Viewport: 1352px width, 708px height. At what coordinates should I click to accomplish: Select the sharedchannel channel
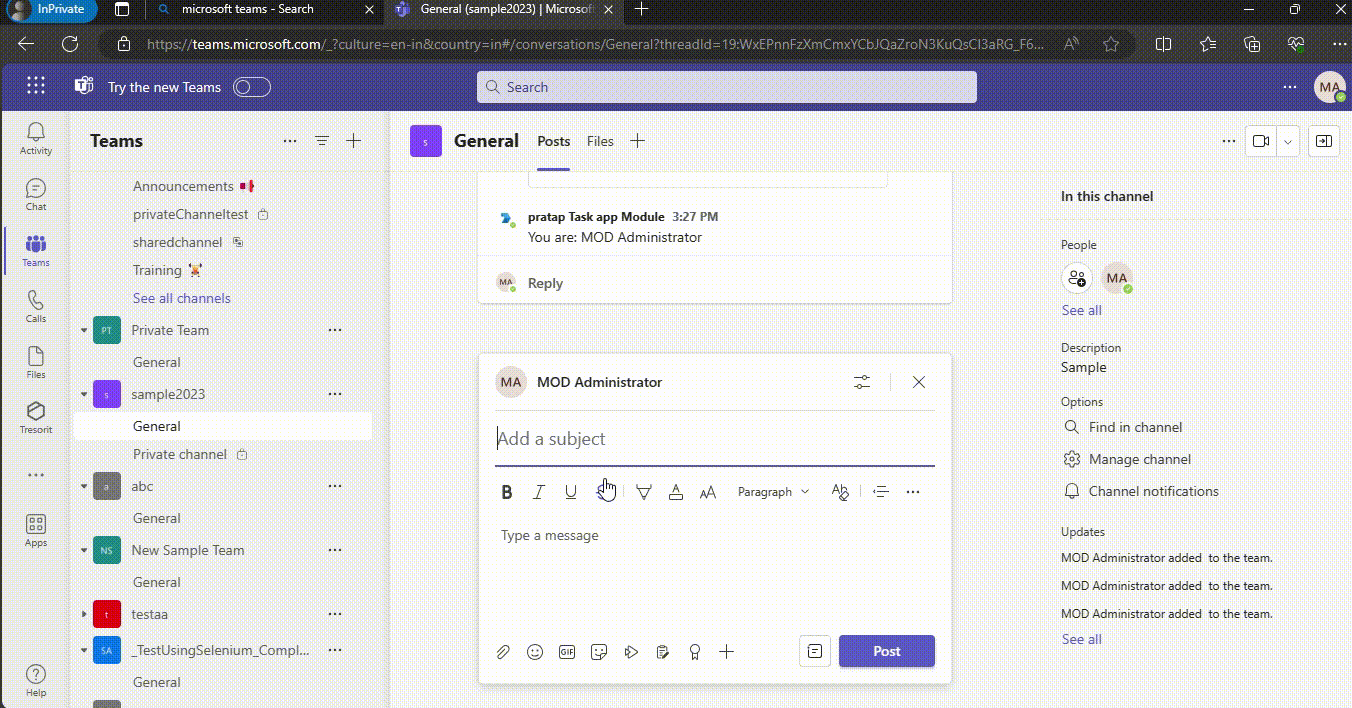point(178,242)
